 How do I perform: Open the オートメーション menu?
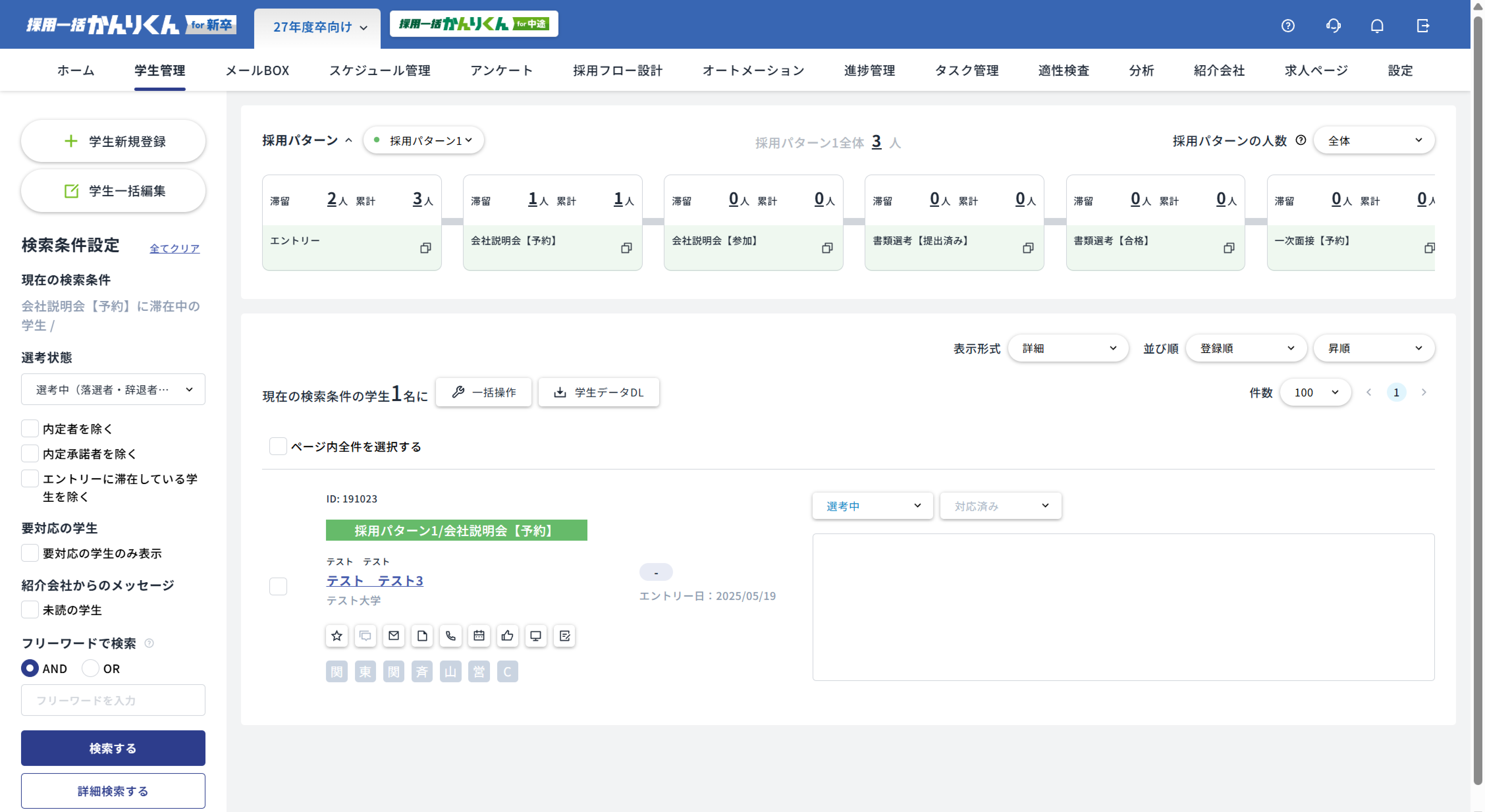click(x=753, y=70)
